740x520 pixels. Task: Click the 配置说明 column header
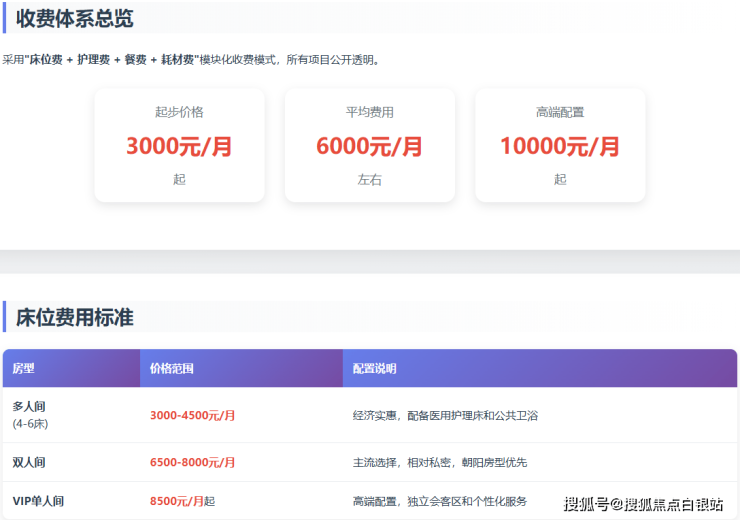click(x=375, y=368)
